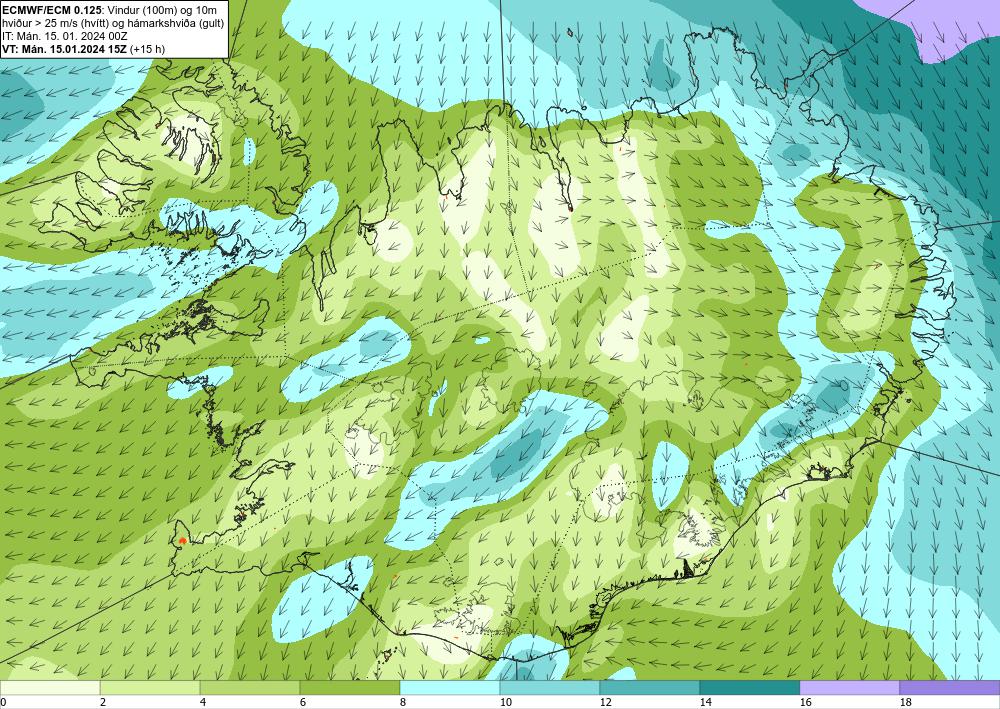The image size is (1000, 709).
Task: Click the legend value label "12"
Action: click(x=605, y=703)
